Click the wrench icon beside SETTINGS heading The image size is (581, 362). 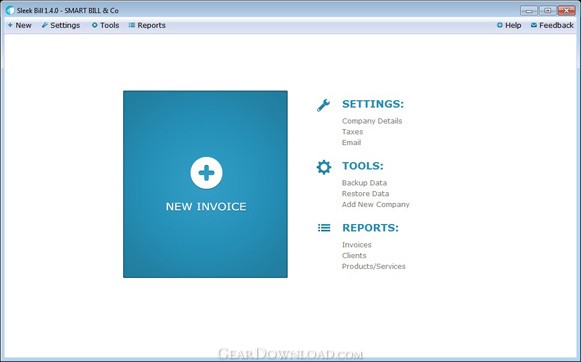(323, 105)
